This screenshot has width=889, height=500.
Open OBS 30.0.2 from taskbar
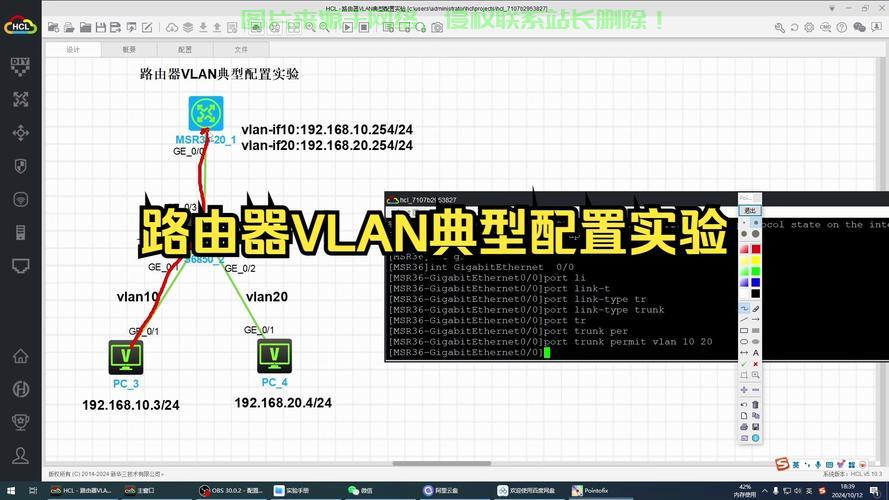pyautogui.click(x=231, y=490)
